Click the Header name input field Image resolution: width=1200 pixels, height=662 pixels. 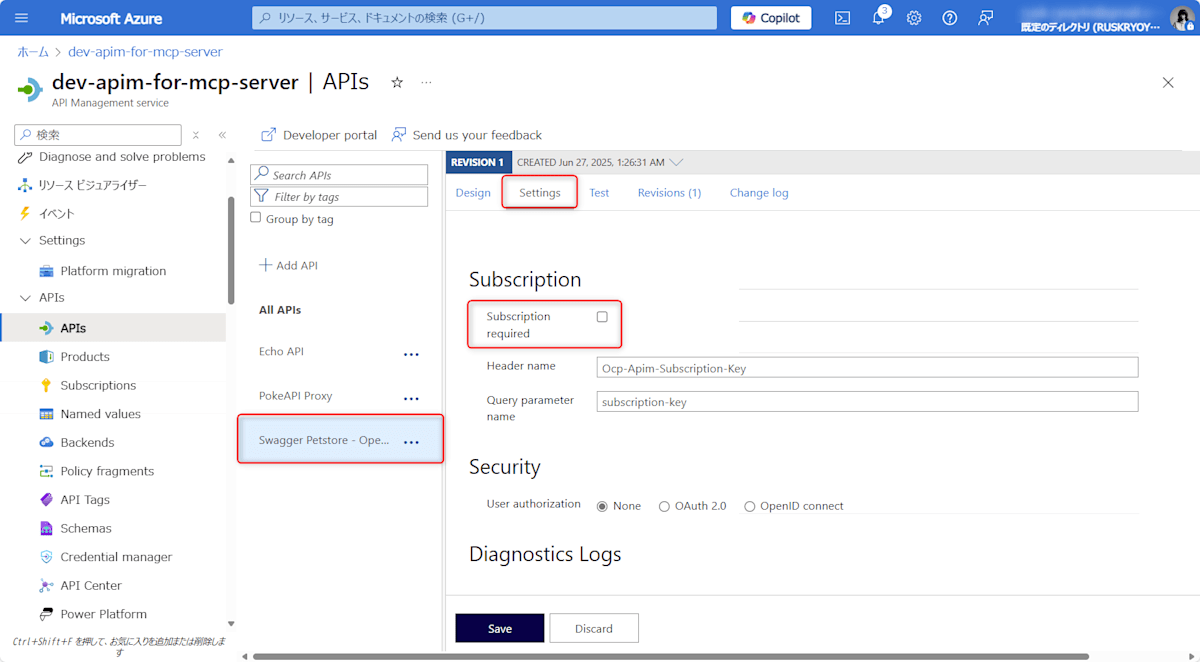point(867,368)
